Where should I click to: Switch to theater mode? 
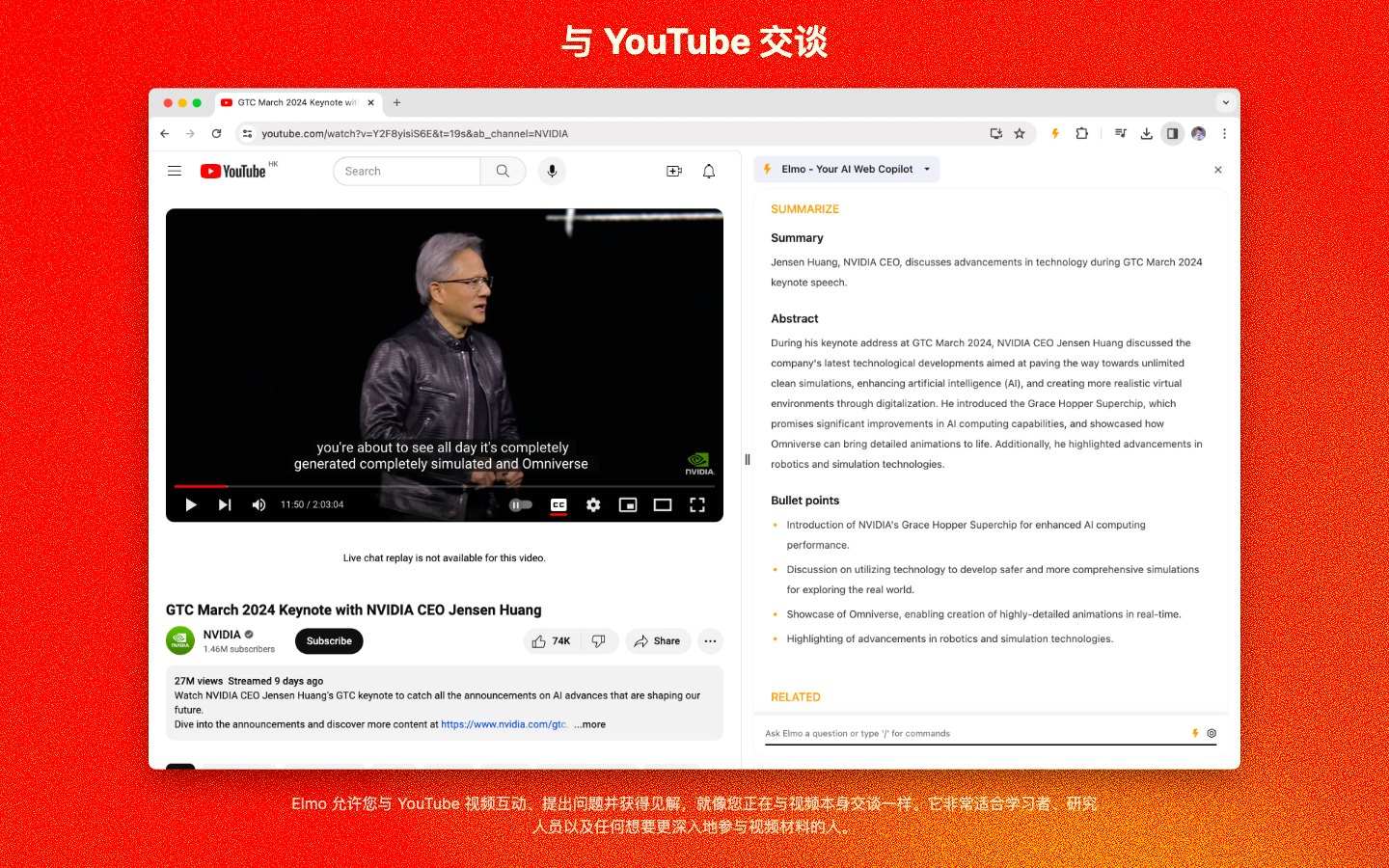point(663,504)
